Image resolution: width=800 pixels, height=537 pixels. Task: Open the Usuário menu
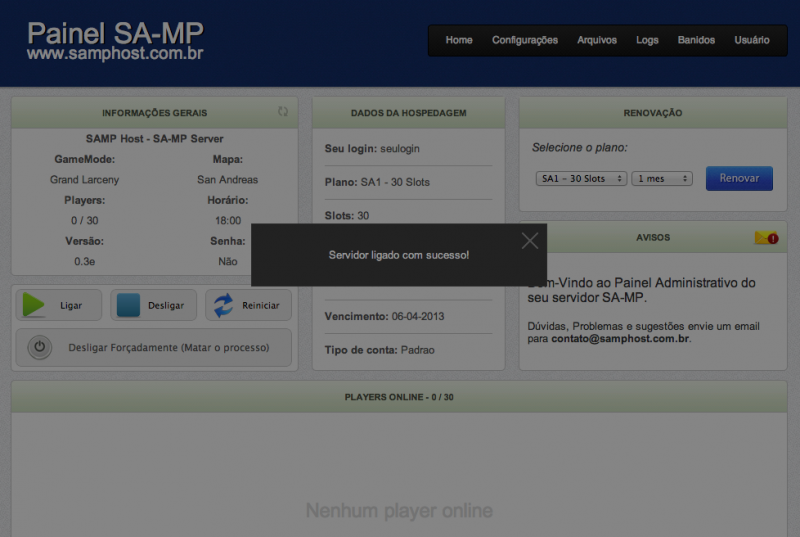coord(752,40)
